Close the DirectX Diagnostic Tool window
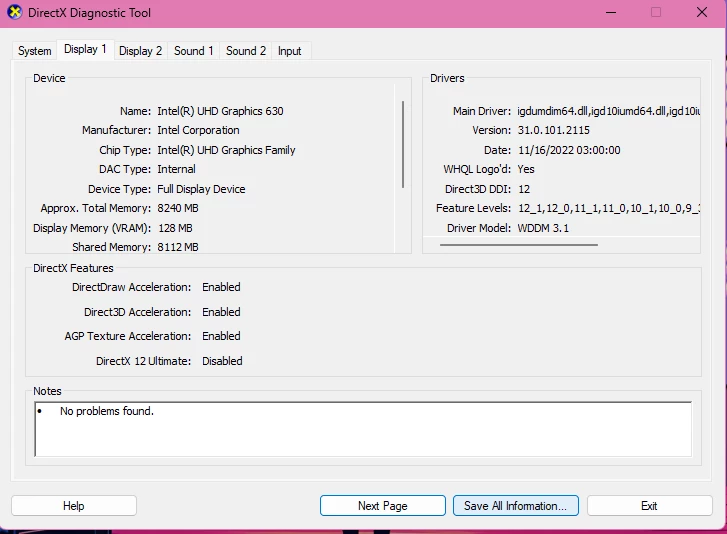 pos(702,13)
